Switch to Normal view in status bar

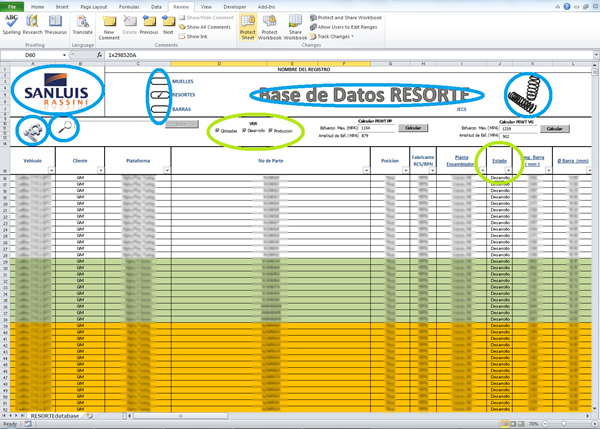tap(505, 424)
